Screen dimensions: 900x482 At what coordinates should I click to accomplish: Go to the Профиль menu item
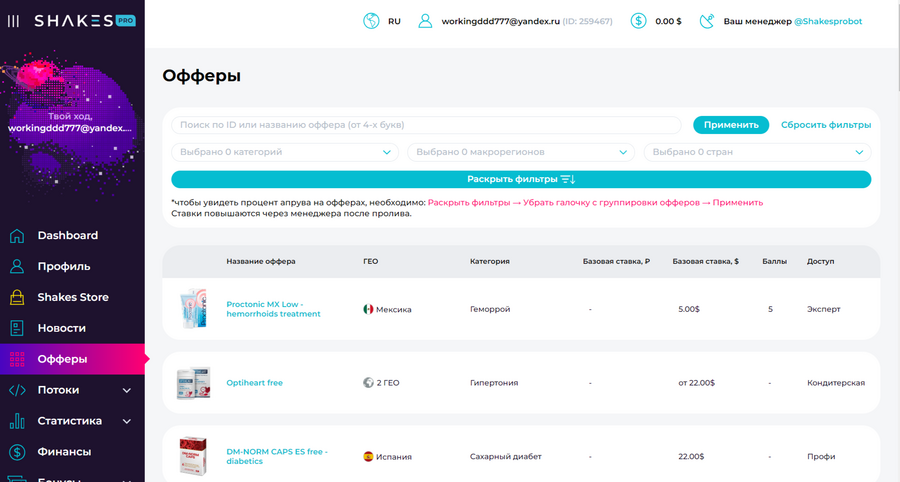click(x=64, y=267)
